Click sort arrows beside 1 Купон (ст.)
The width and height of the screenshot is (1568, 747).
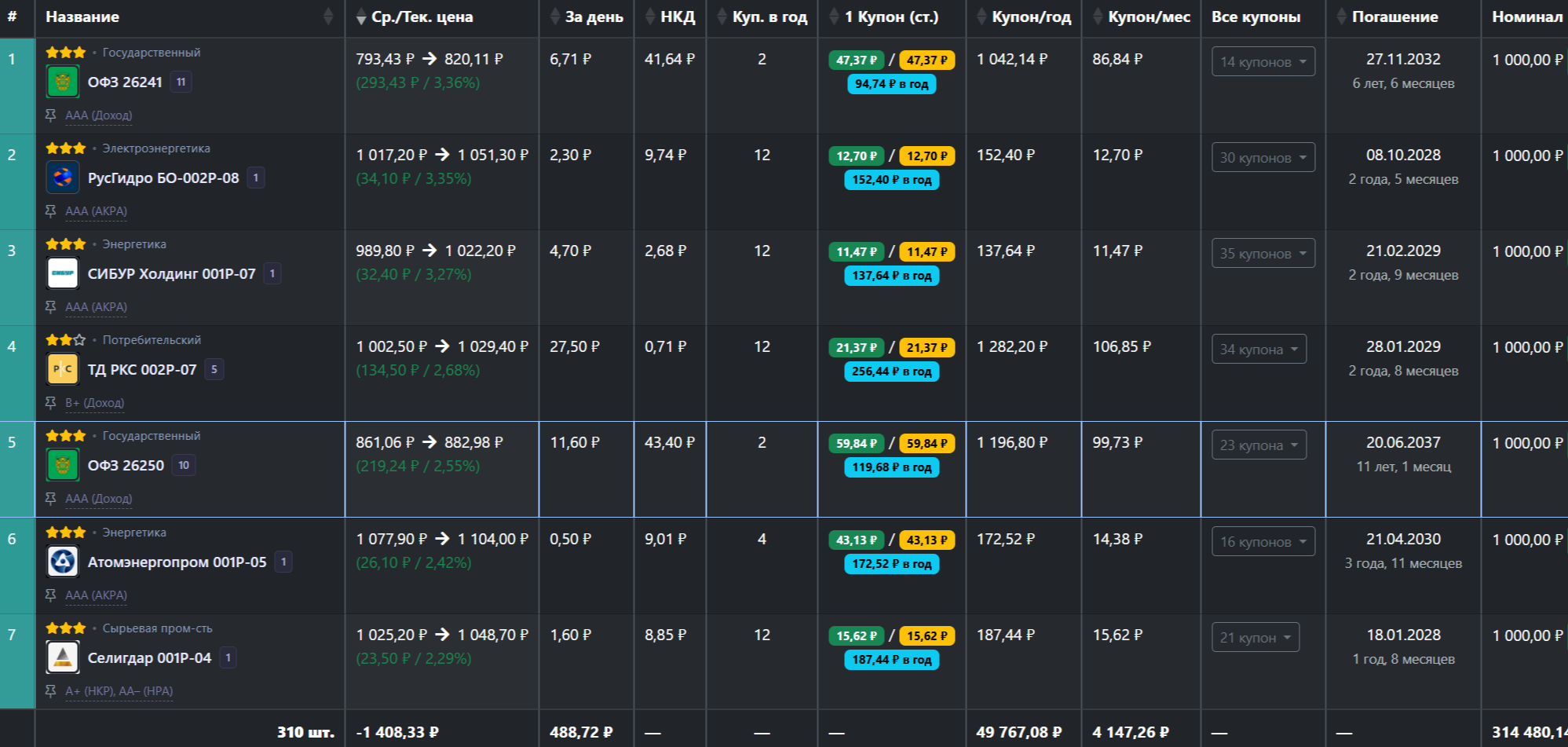click(834, 16)
